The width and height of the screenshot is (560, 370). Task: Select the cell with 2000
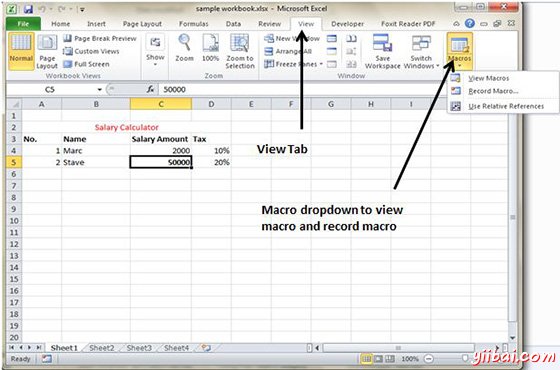point(161,151)
